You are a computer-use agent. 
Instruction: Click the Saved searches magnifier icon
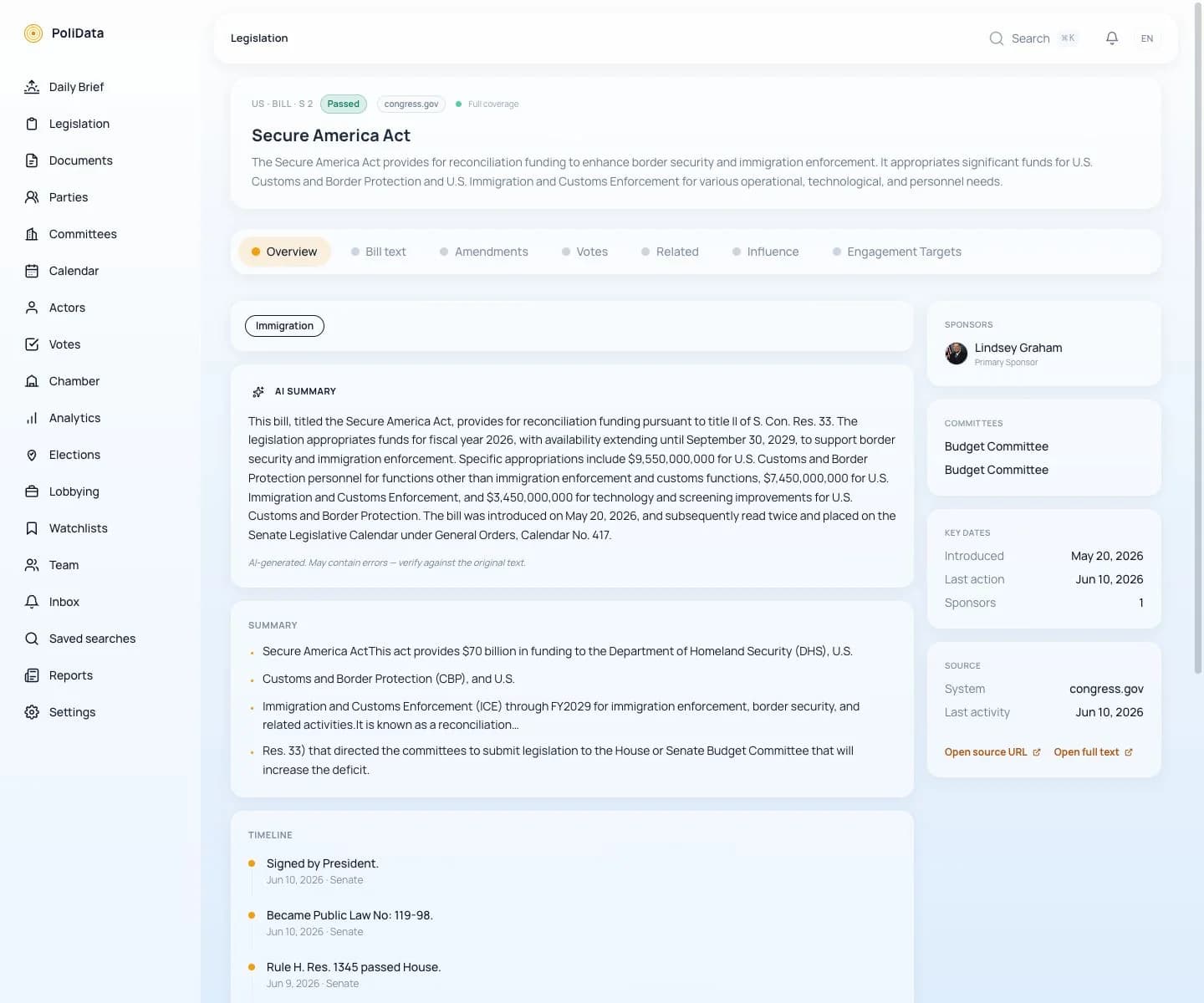(32, 639)
